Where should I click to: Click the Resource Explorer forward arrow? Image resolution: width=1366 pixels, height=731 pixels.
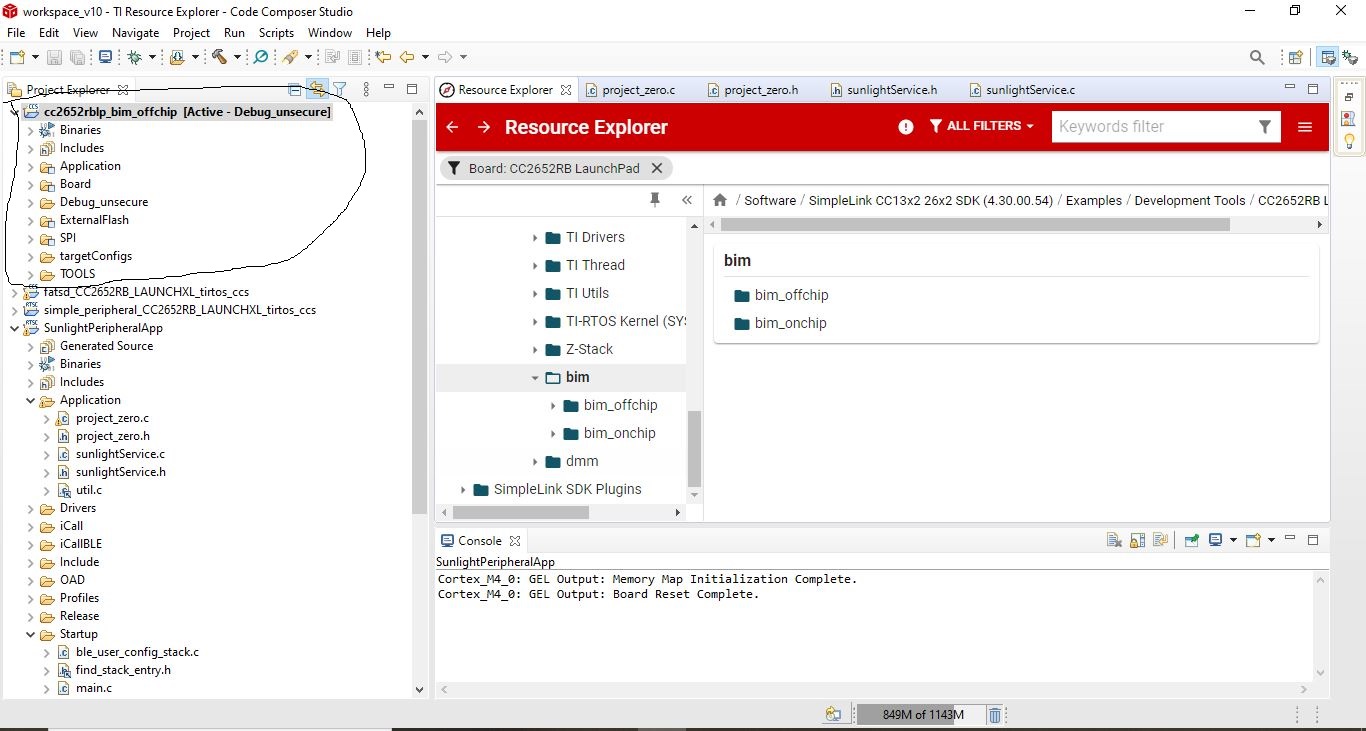coord(484,127)
